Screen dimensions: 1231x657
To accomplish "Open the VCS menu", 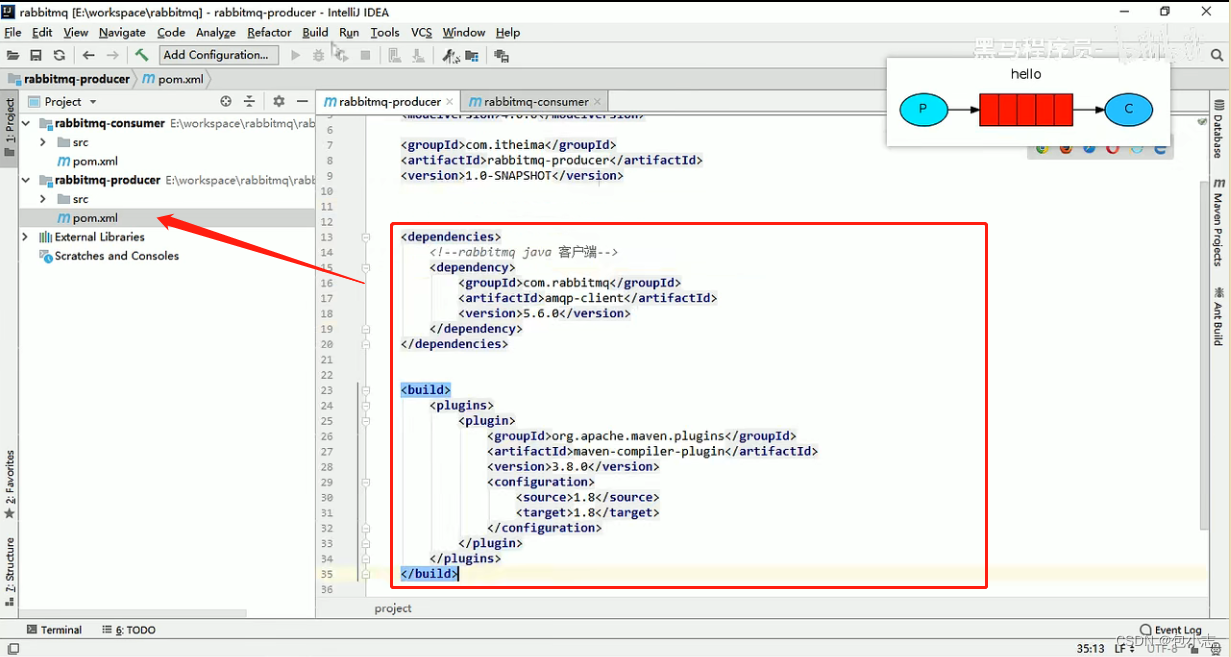I will coord(422,32).
